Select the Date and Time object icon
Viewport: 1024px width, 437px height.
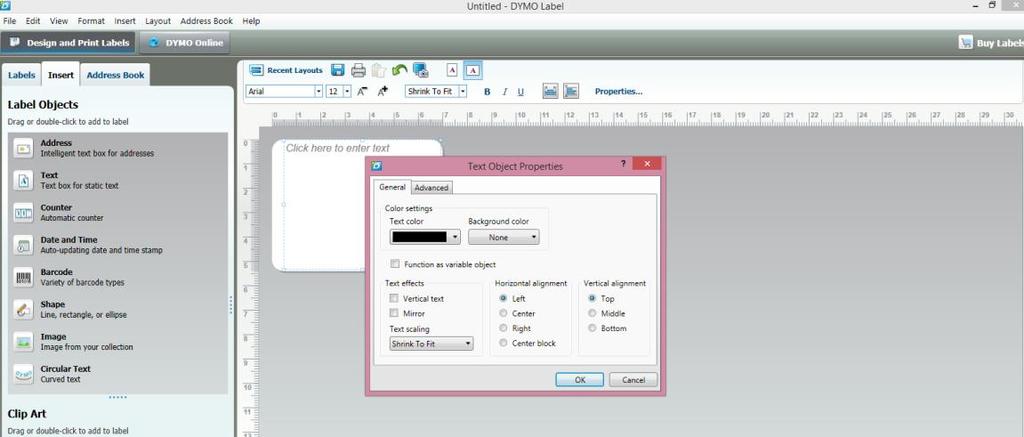pos(24,245)
